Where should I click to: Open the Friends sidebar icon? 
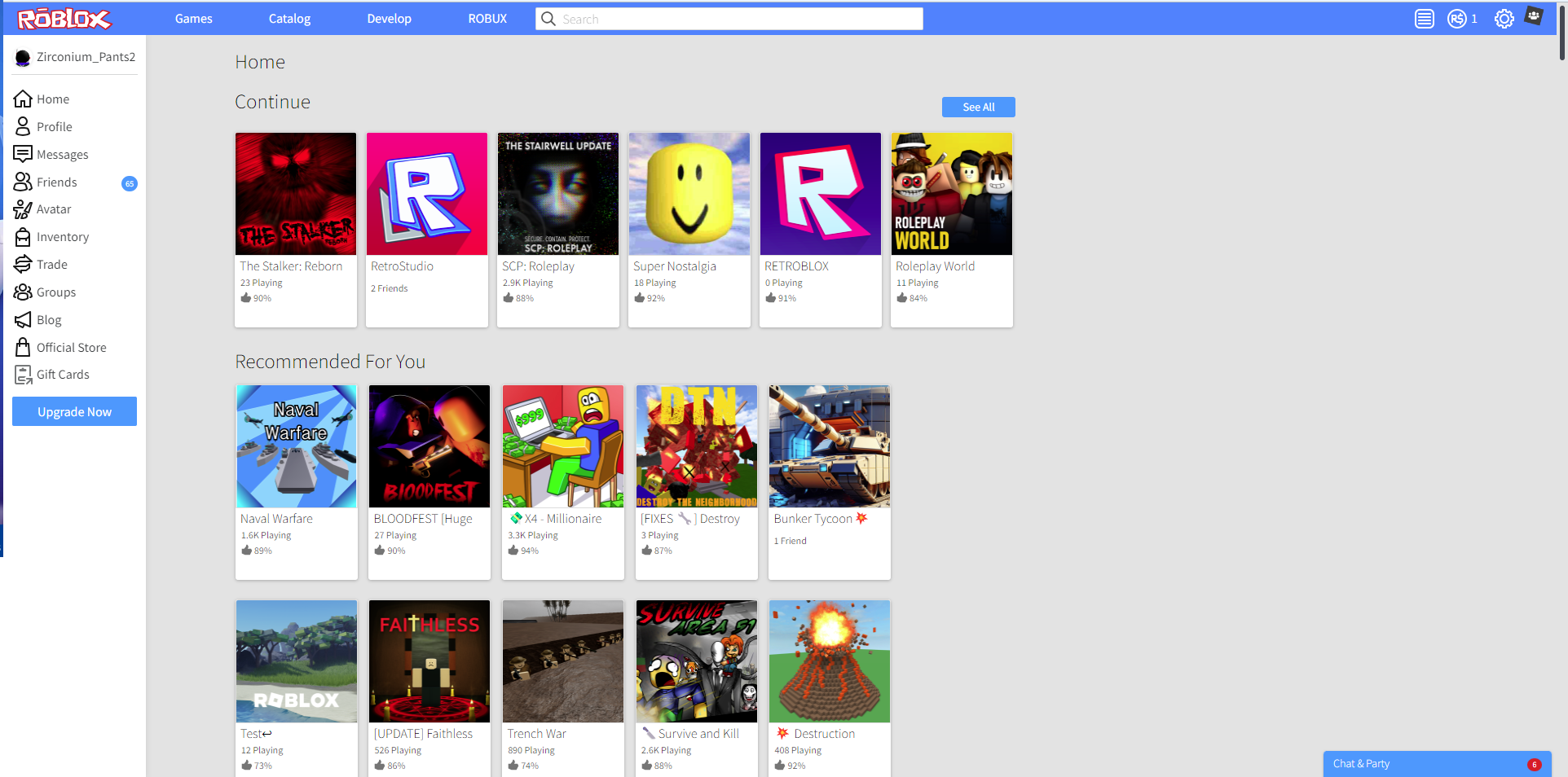(x=23, y=182)
